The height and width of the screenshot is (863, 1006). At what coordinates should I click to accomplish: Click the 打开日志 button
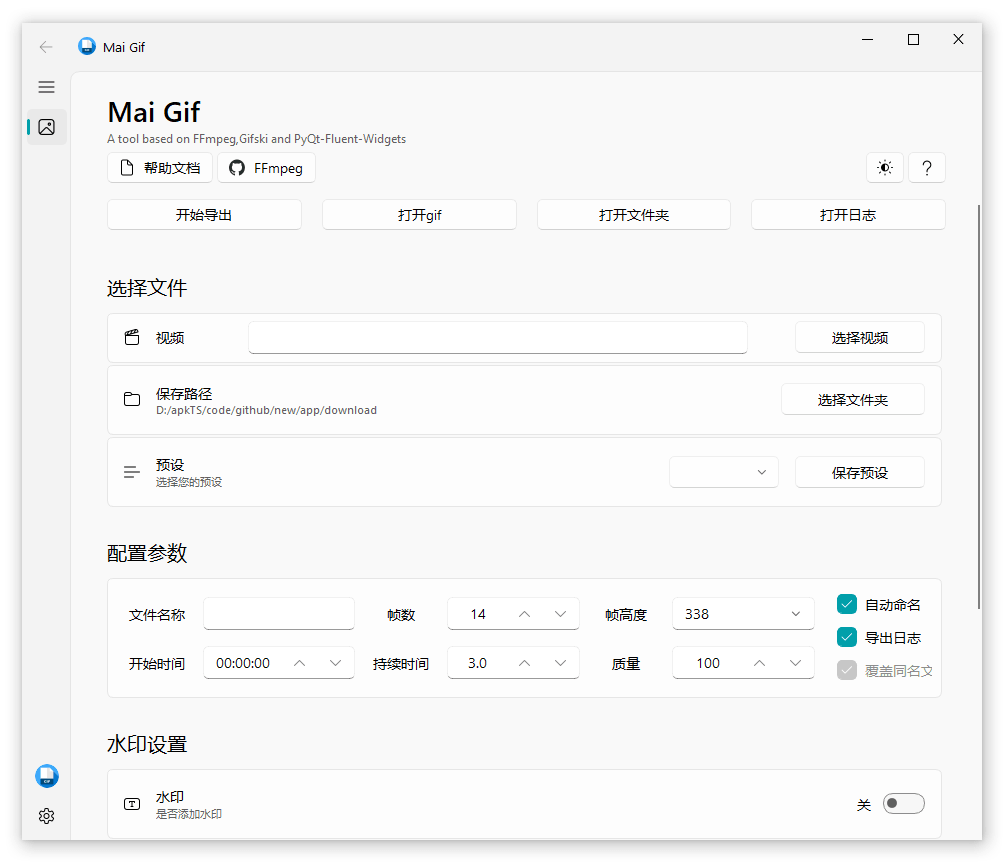(x=848, y=215)
